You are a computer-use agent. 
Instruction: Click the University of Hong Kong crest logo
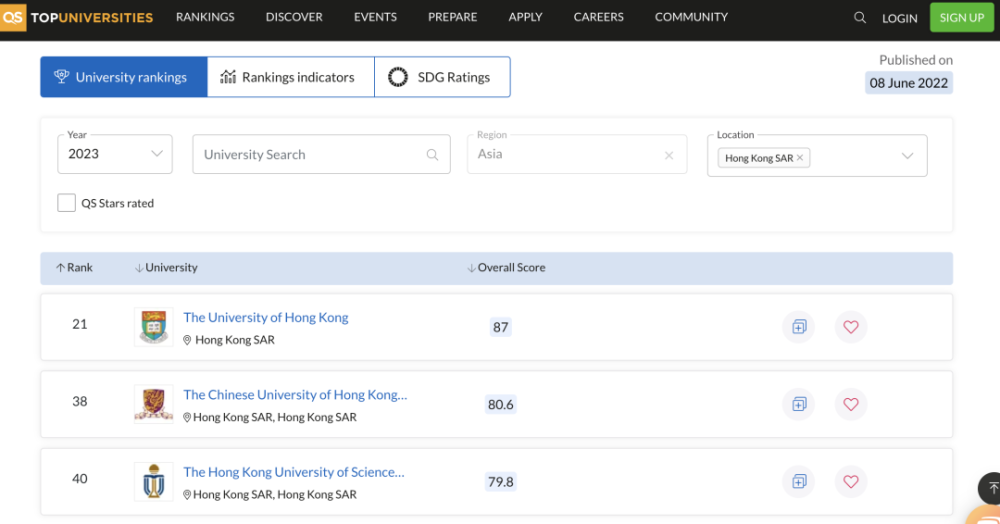pyautogui.click(x=154, y=327)
